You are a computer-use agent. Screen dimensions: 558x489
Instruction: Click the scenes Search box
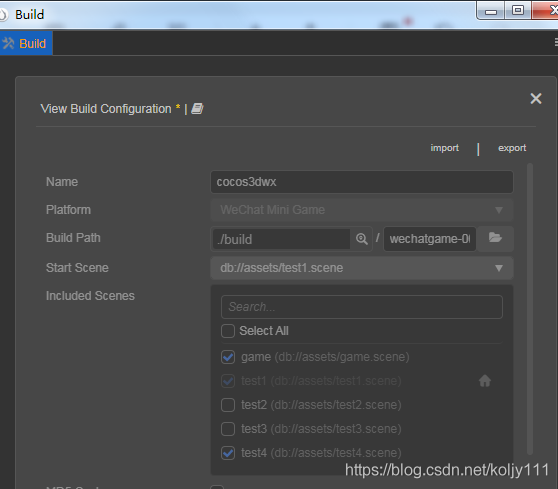362,307
